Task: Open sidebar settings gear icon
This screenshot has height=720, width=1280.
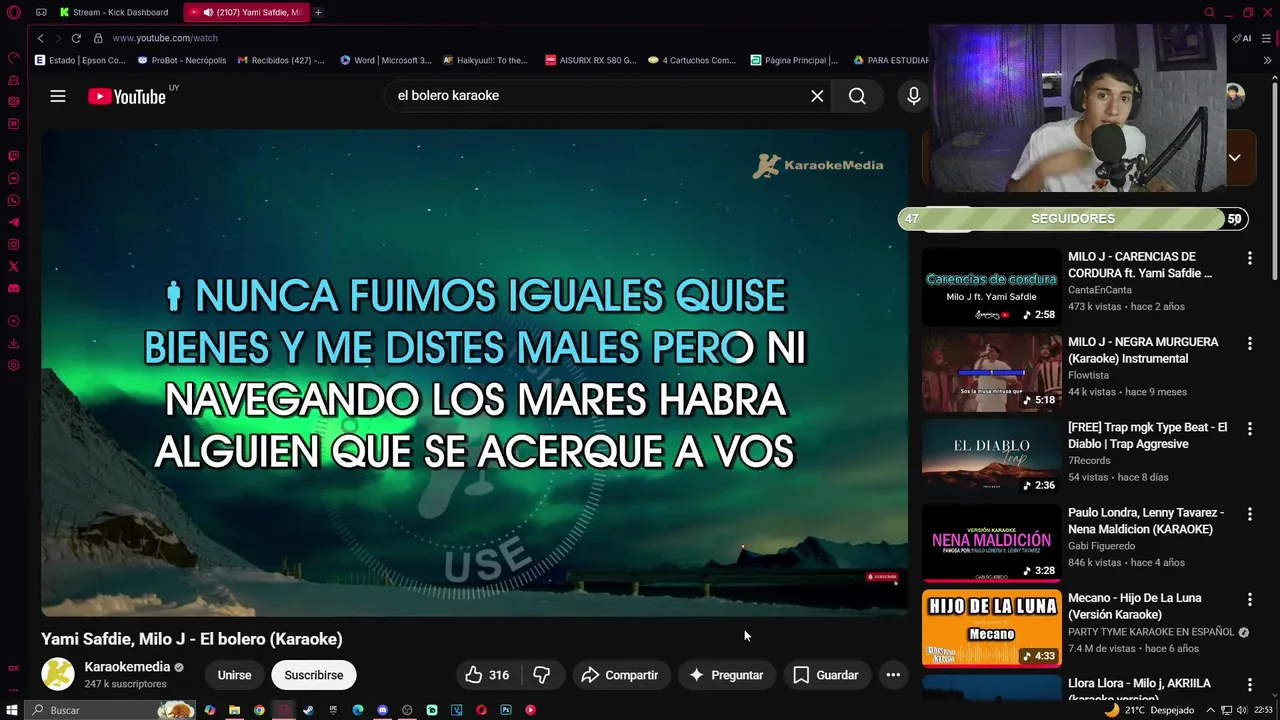Action: tap(14, 365)
